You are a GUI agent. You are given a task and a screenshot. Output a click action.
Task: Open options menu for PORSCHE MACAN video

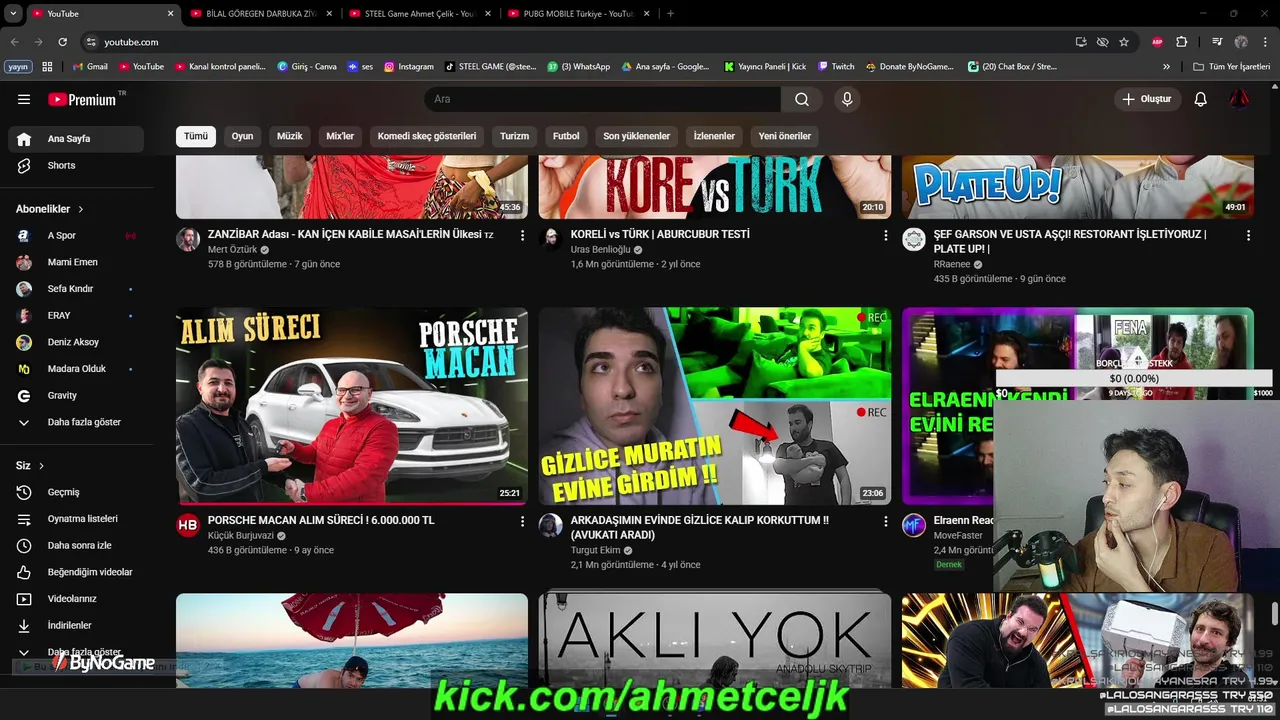click(x=522, y=521)
